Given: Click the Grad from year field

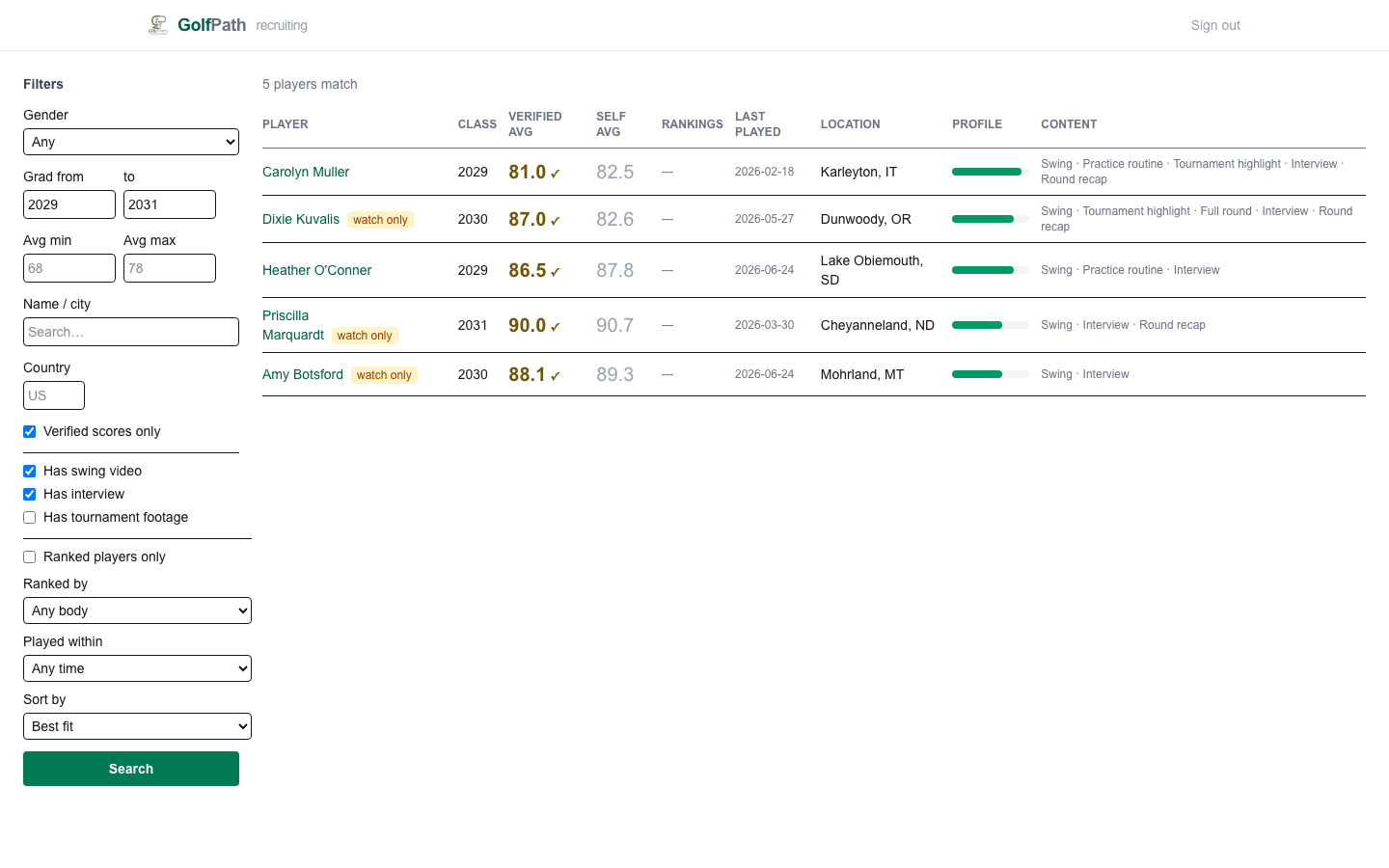Looking at the screenshot, I should point(69,204).
